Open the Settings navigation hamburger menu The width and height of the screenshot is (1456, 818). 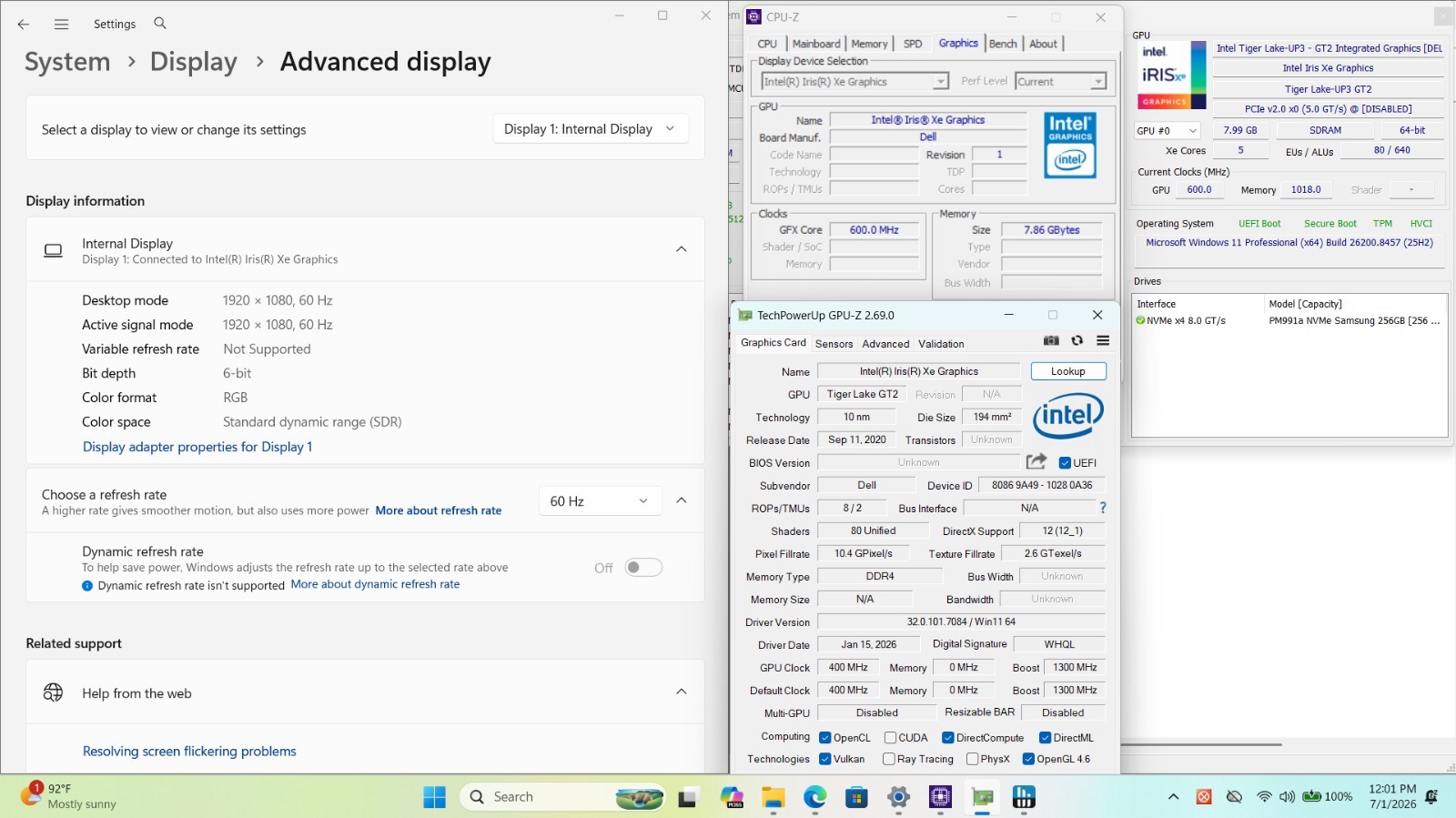click(61, 25)
